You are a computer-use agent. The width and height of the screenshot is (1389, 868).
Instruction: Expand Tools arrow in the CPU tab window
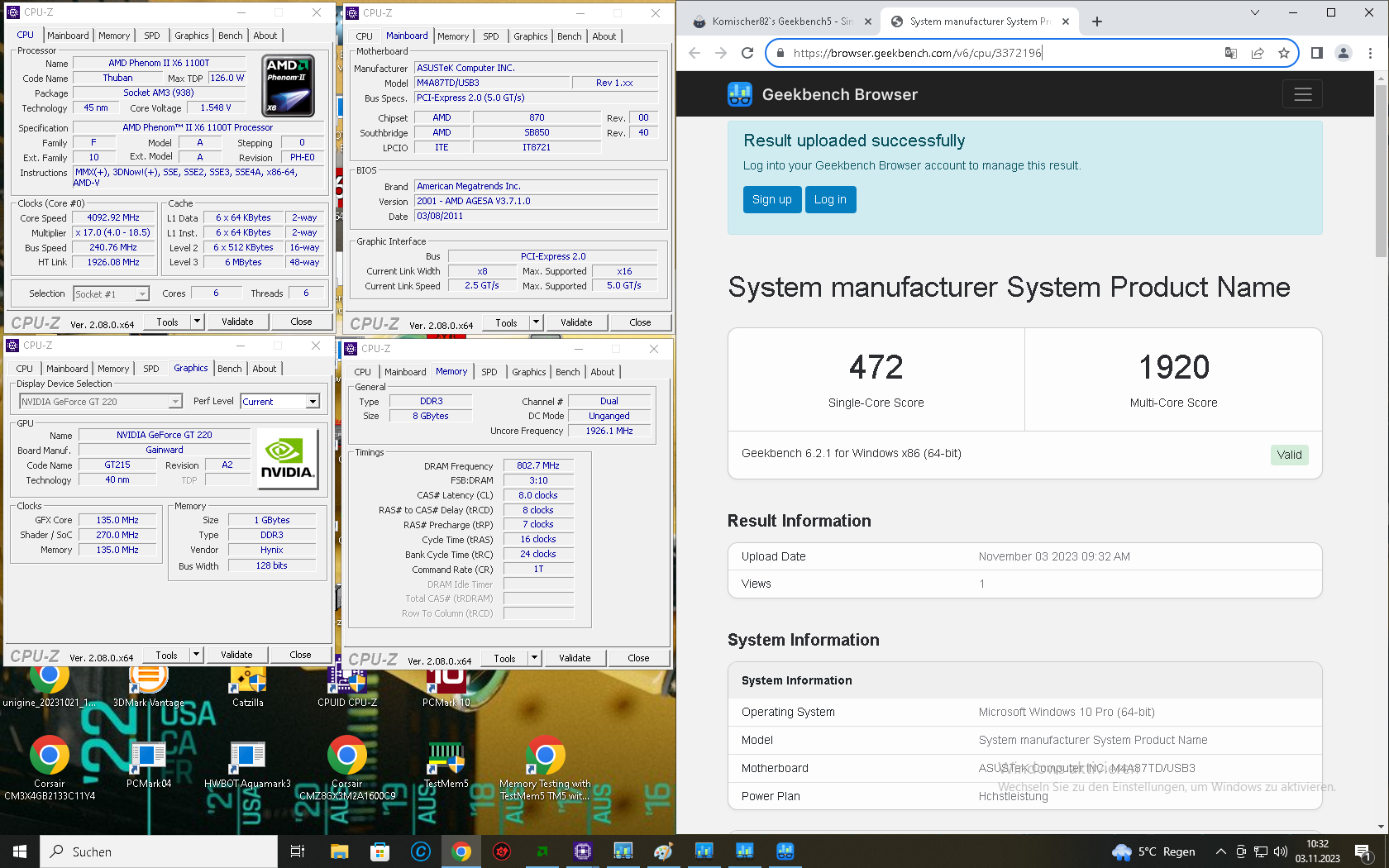click(x=197, y=322)
